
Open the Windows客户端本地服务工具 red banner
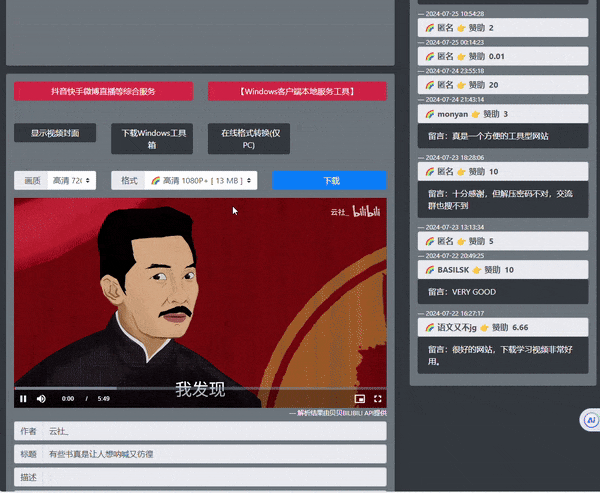(x=297, y=91)
